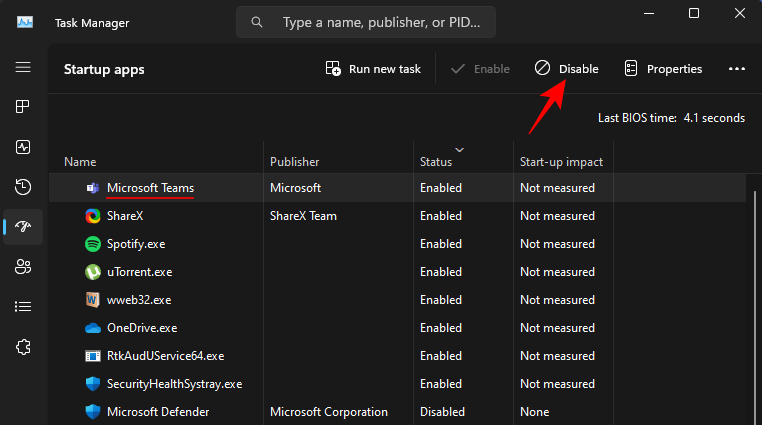Open the Services page gear icon
The width and height of the screenshot is (762, 425).
tap(23, 346)
